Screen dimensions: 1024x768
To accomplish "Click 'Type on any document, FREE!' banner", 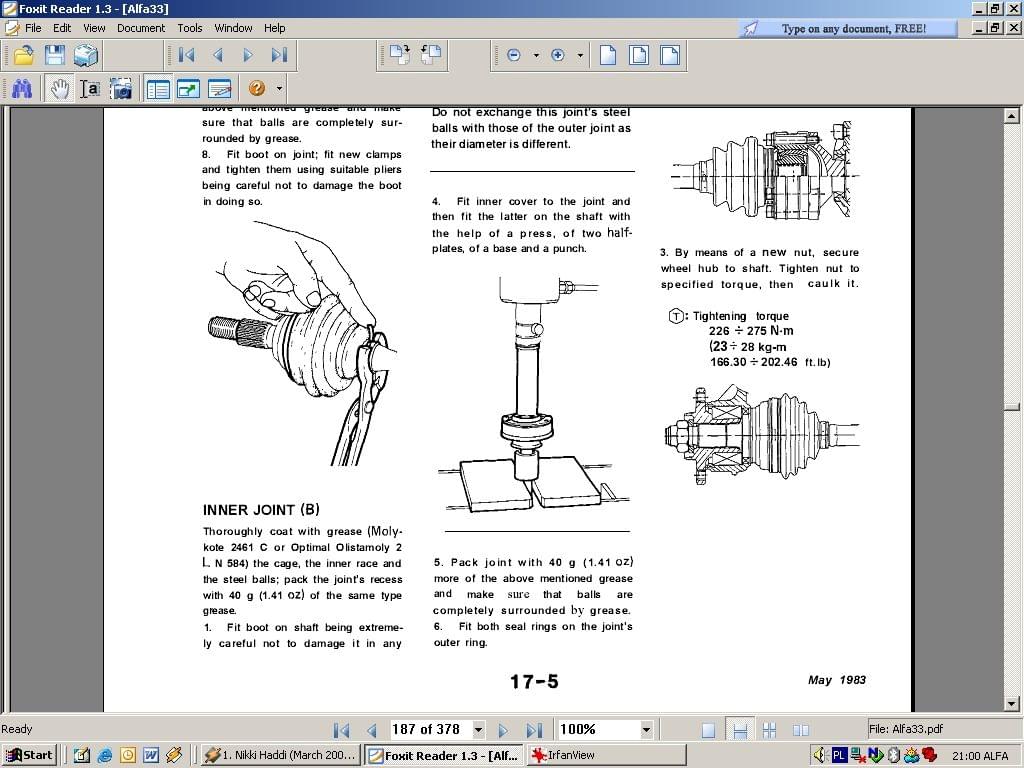I will coord(848,29).
